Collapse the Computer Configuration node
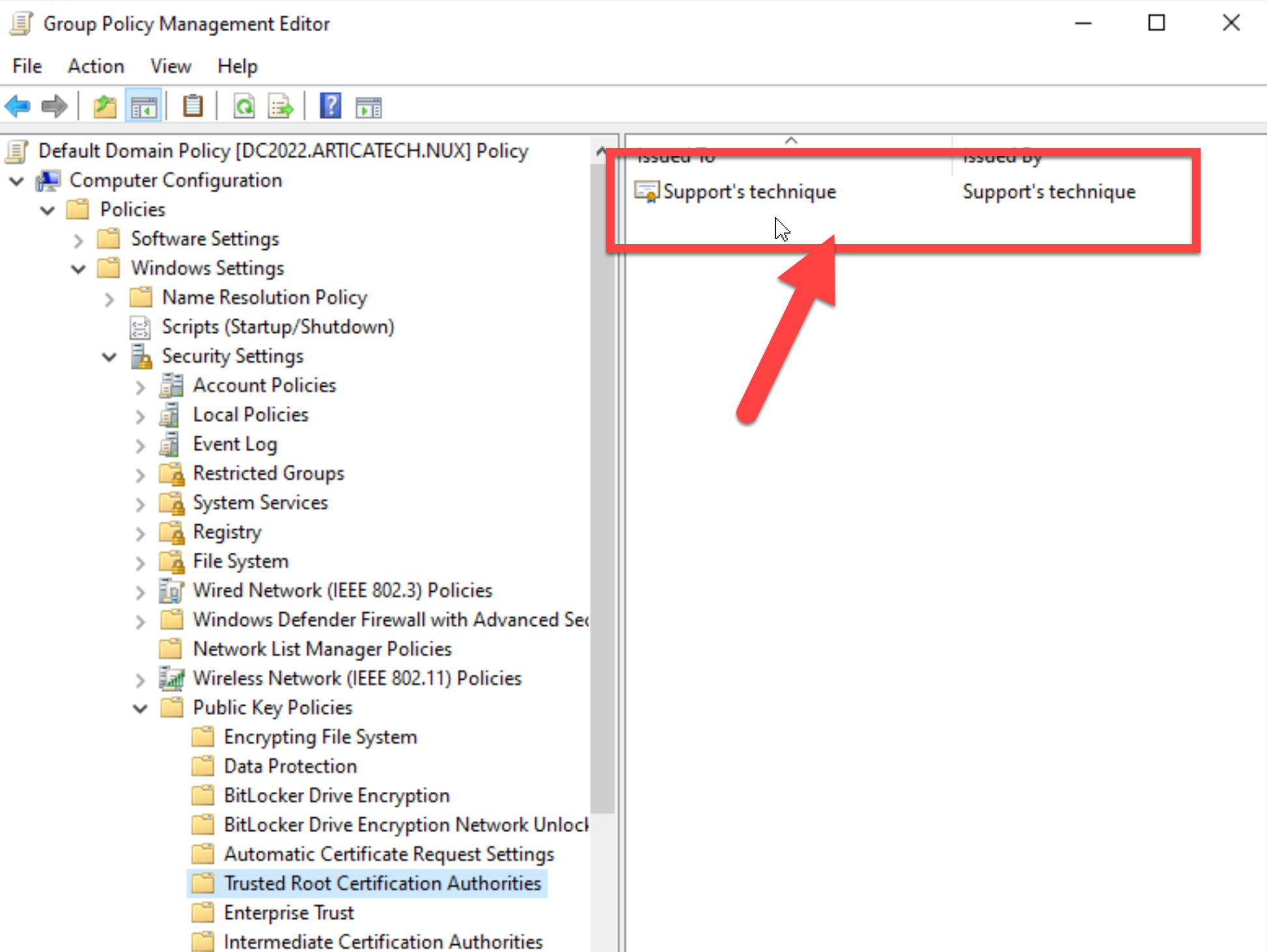The width and height of the screenshot is (1267, 952). 17,180
